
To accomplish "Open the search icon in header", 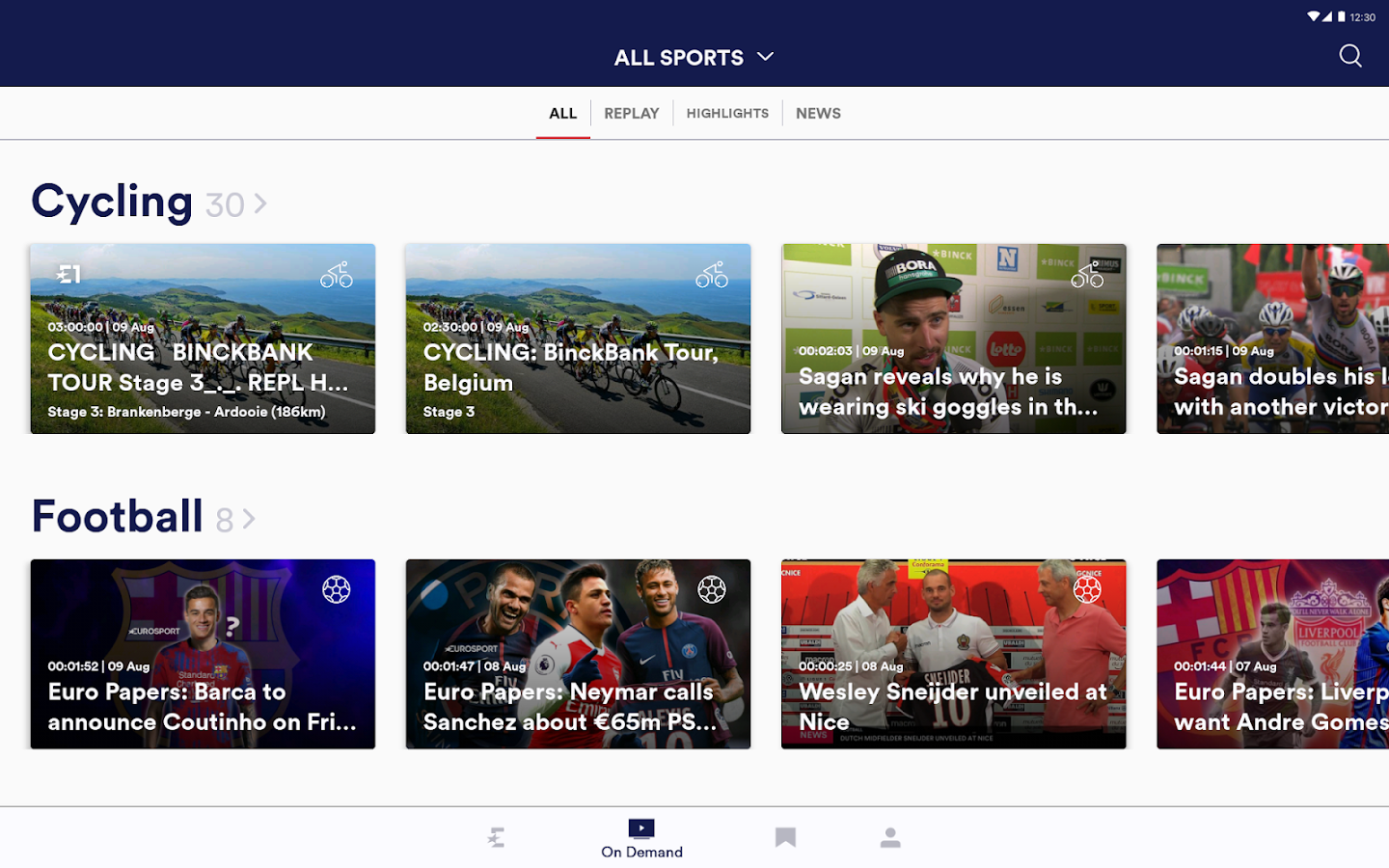I will [1350, 56].
